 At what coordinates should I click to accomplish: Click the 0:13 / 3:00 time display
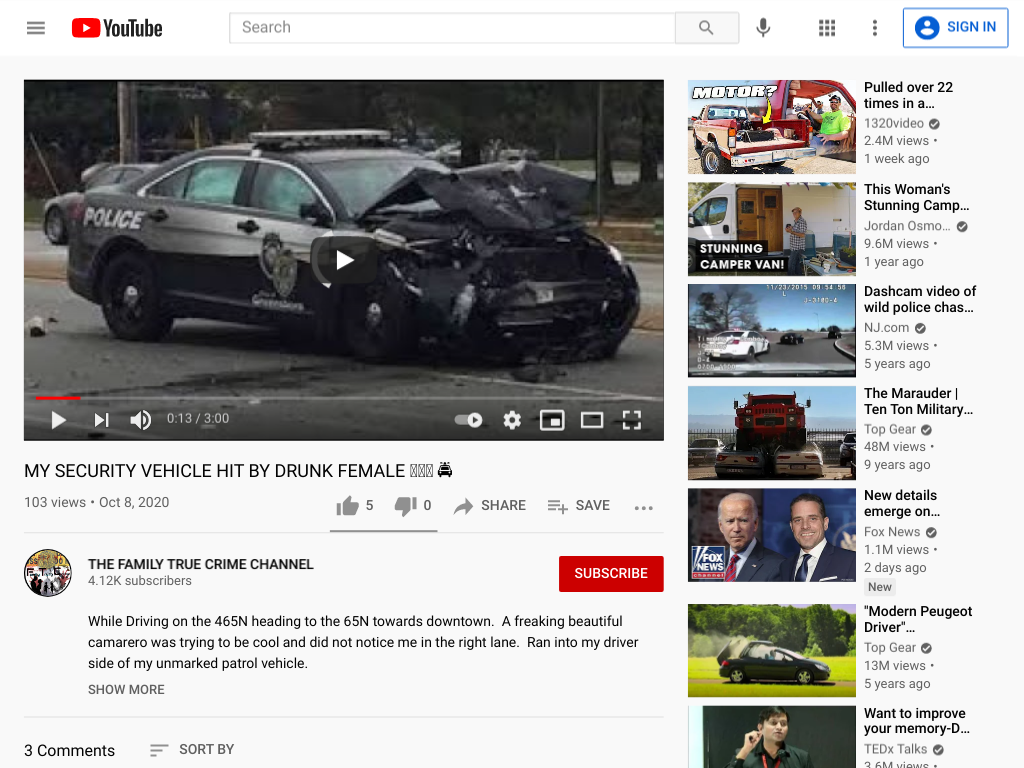point(198,419)
